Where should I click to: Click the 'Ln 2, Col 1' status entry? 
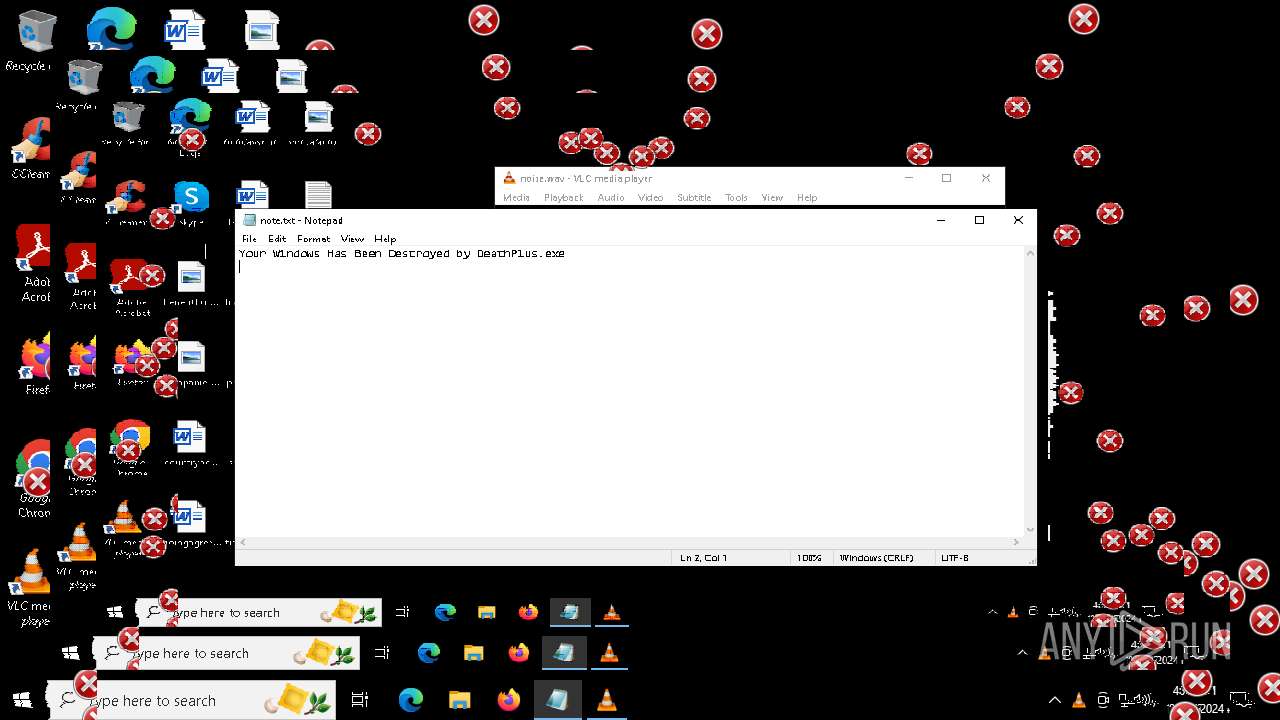point(704,558)
